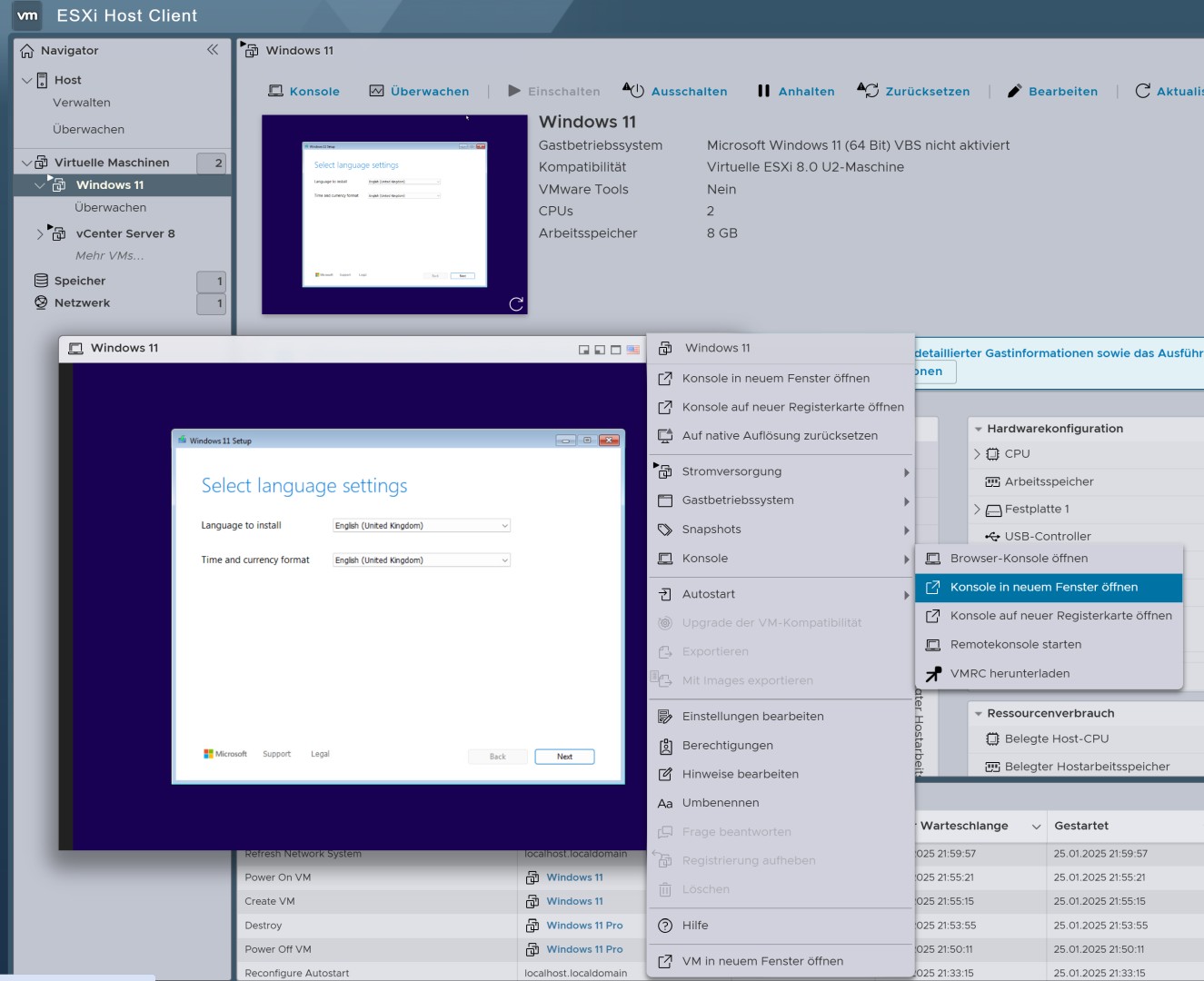Viewport: 1204px width, 981px height.
Task: Click the Remotekonsole starten monitor icon
Action: click(933, 645)
